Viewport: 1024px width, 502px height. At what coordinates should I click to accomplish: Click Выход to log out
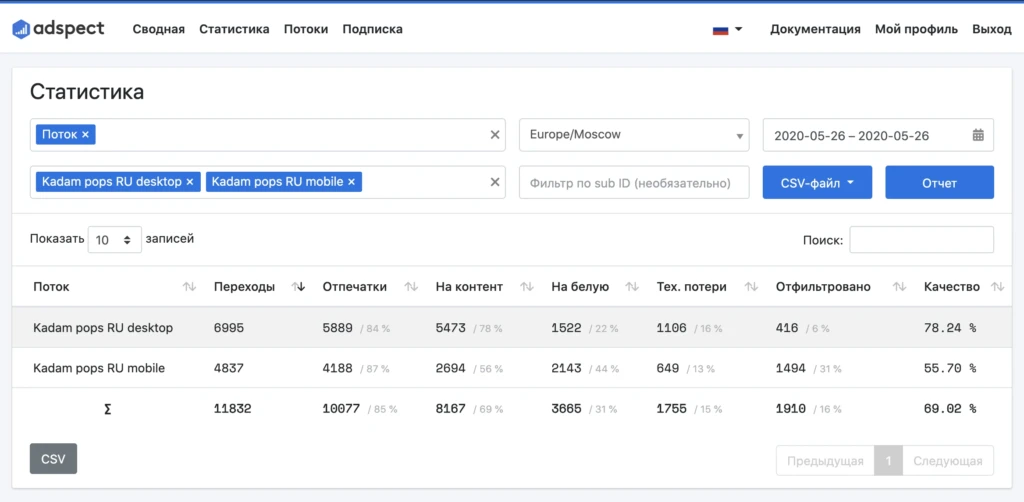point(991,29)
